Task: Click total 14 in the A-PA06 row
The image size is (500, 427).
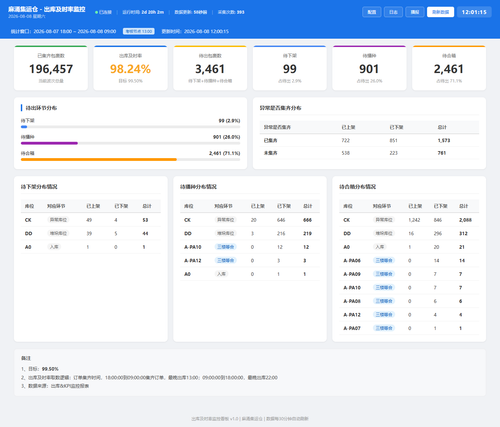Action: [462, 260]
